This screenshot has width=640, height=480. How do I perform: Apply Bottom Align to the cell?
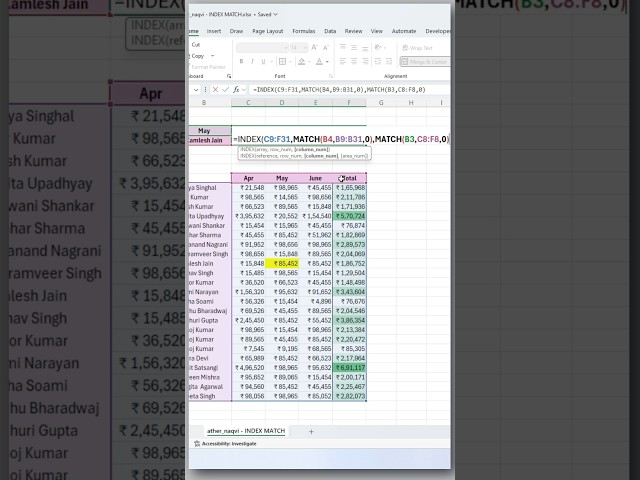point(365,48)
